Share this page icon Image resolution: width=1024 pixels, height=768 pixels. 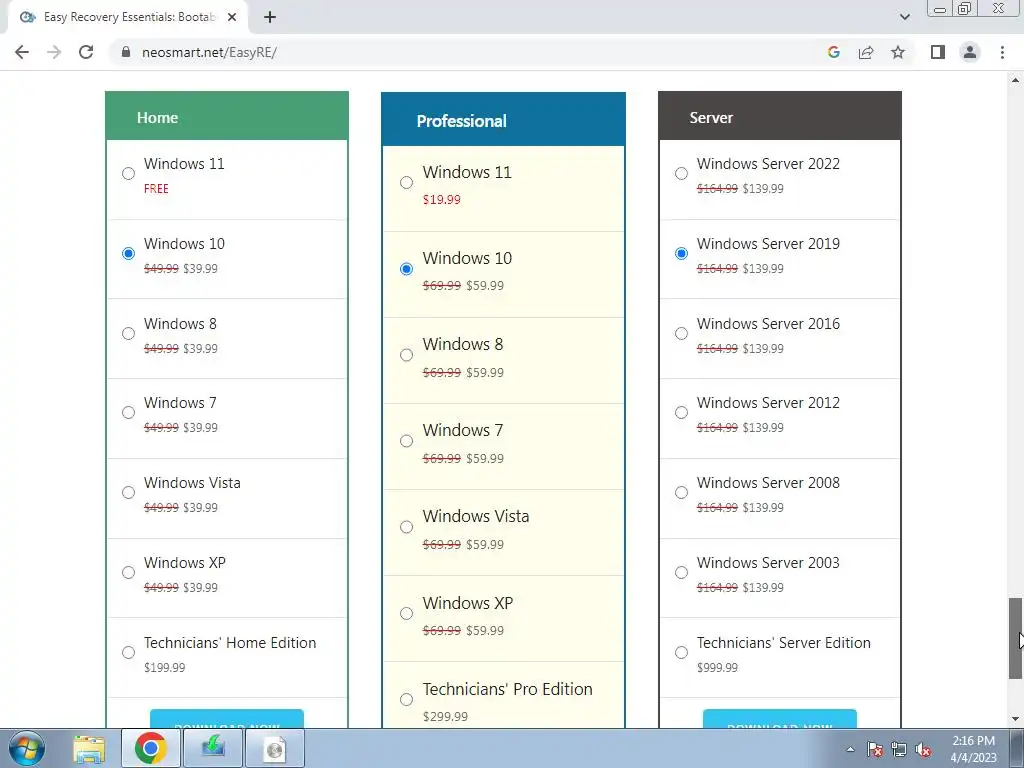(x=866, y=52)
